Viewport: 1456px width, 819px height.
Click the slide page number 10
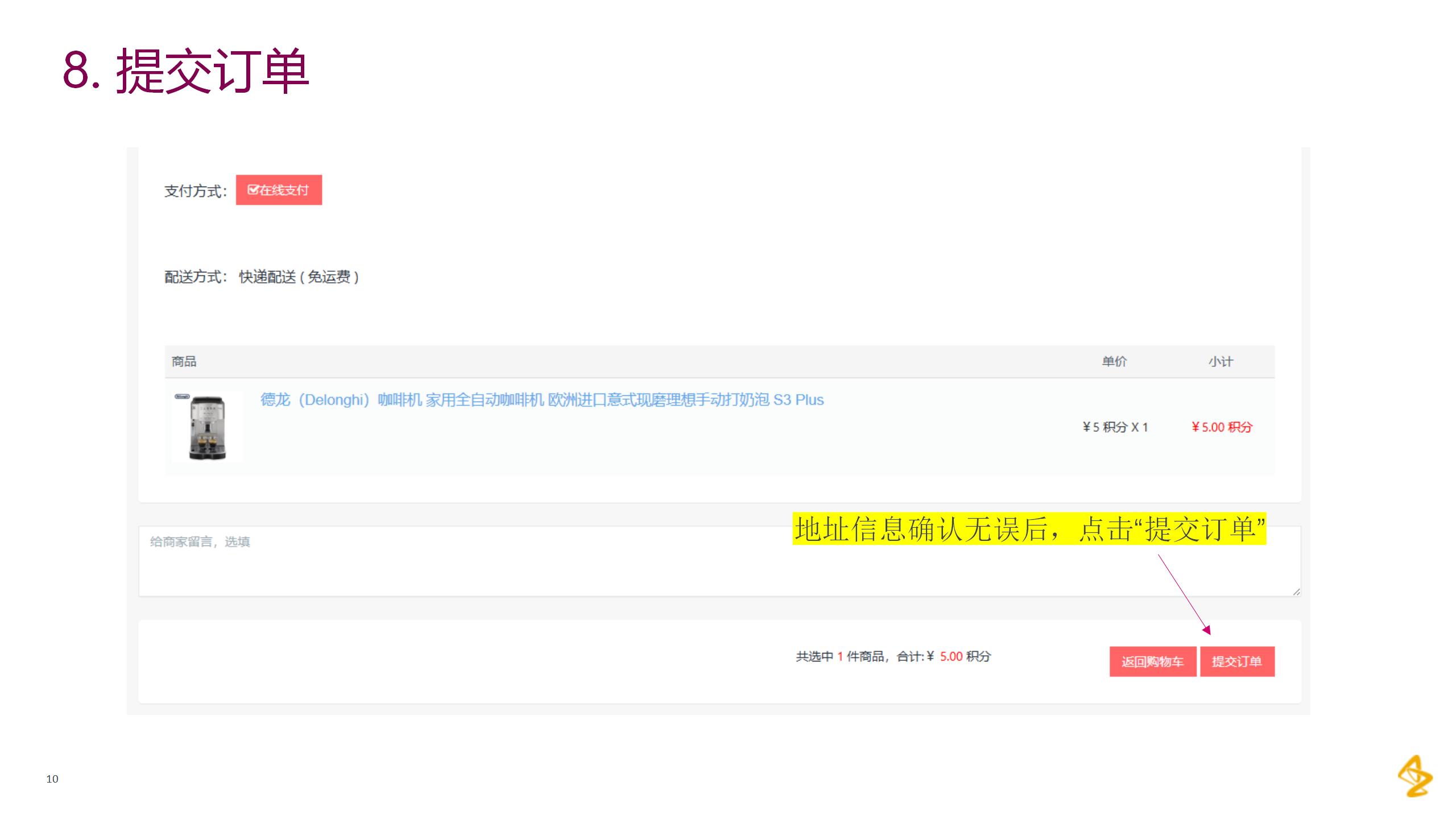click(52, 779)
